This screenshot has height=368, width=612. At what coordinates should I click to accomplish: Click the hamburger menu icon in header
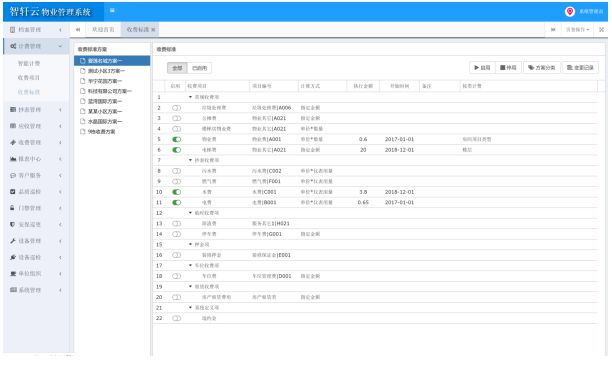pos(112,11)
